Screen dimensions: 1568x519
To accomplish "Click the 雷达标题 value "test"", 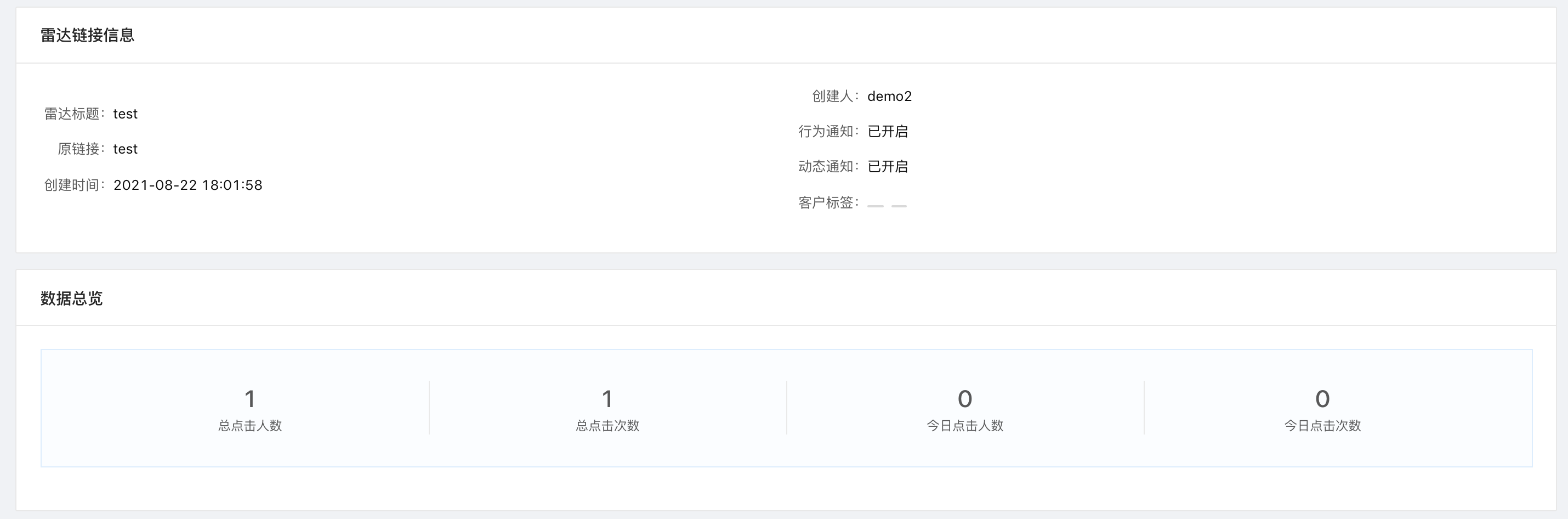I will 126,114.
